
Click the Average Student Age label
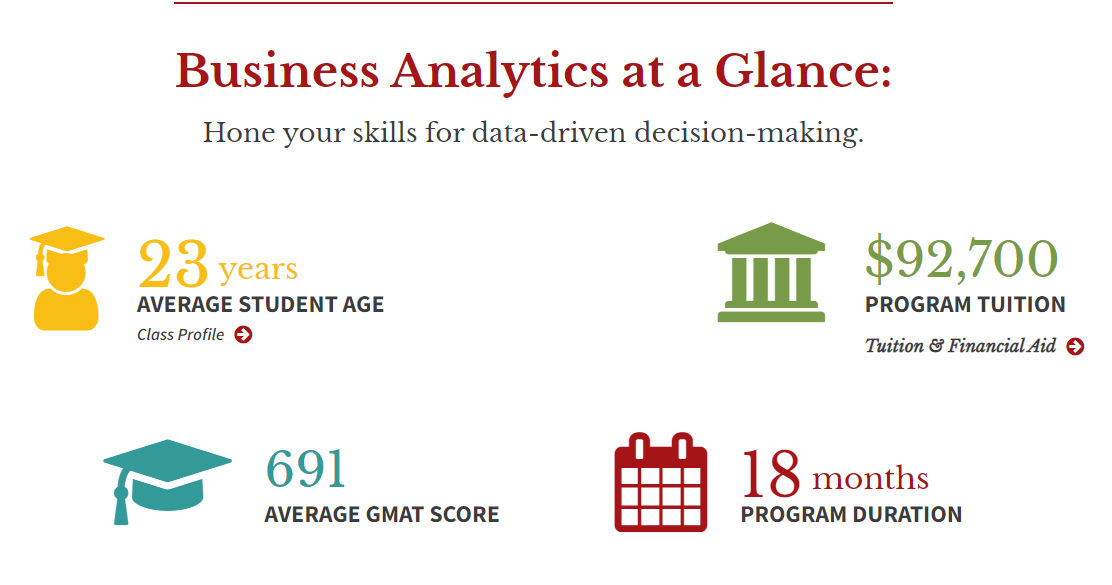[x=260, y=305]
